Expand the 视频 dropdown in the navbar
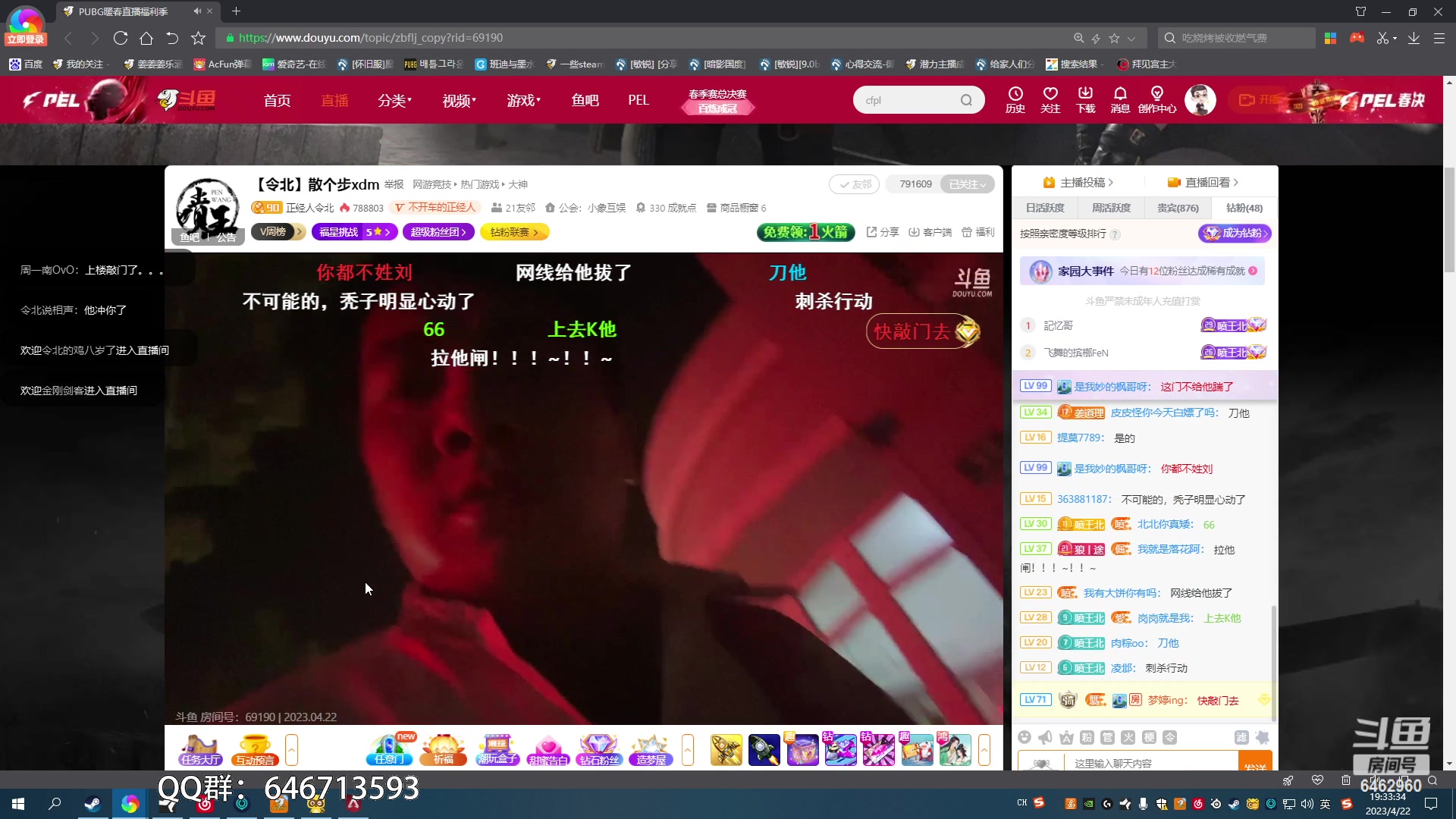The width and height of the screenshot is (1456, 819). coord(457,99)
